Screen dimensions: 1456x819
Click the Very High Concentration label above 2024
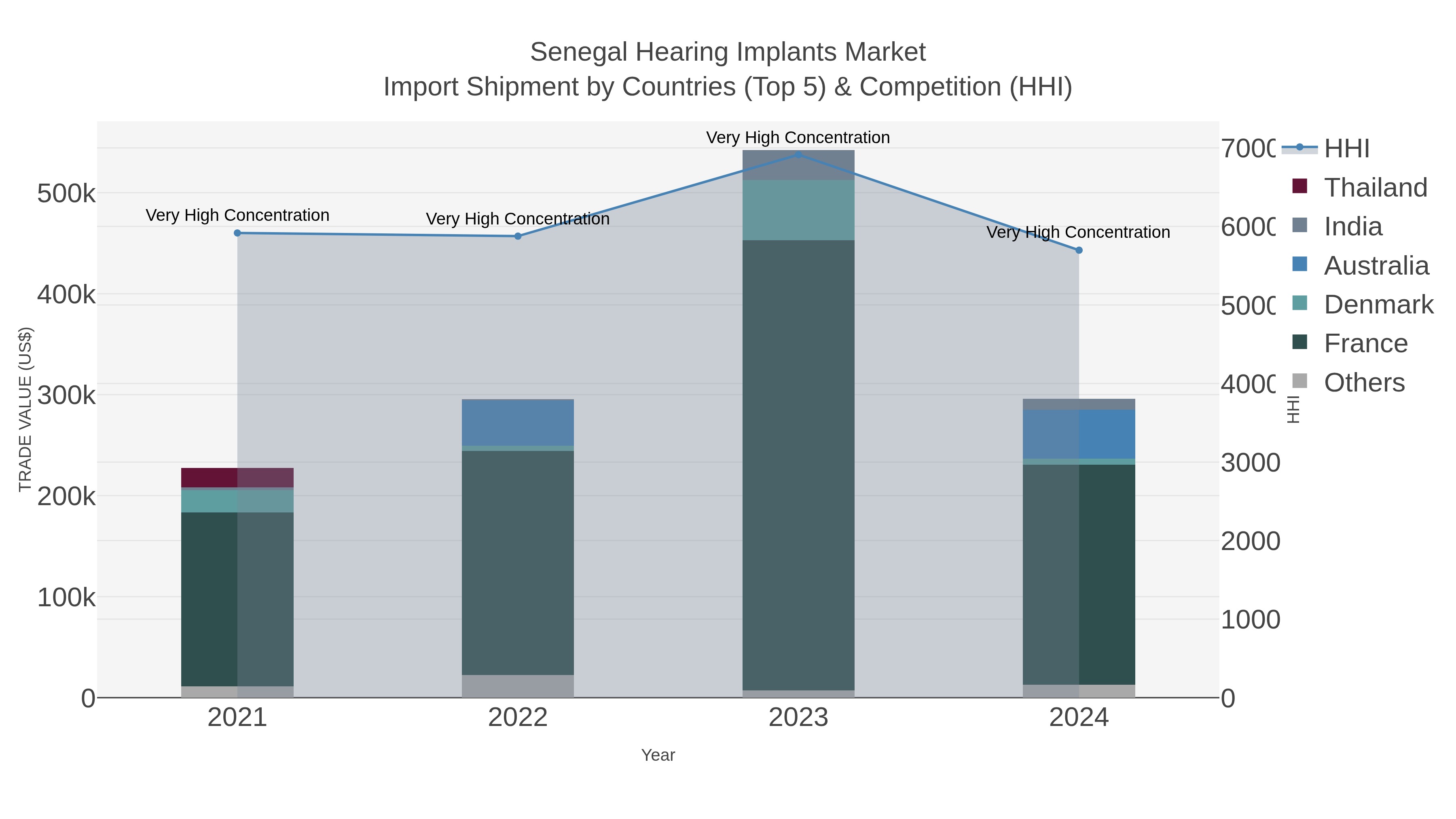point(1078,232)
